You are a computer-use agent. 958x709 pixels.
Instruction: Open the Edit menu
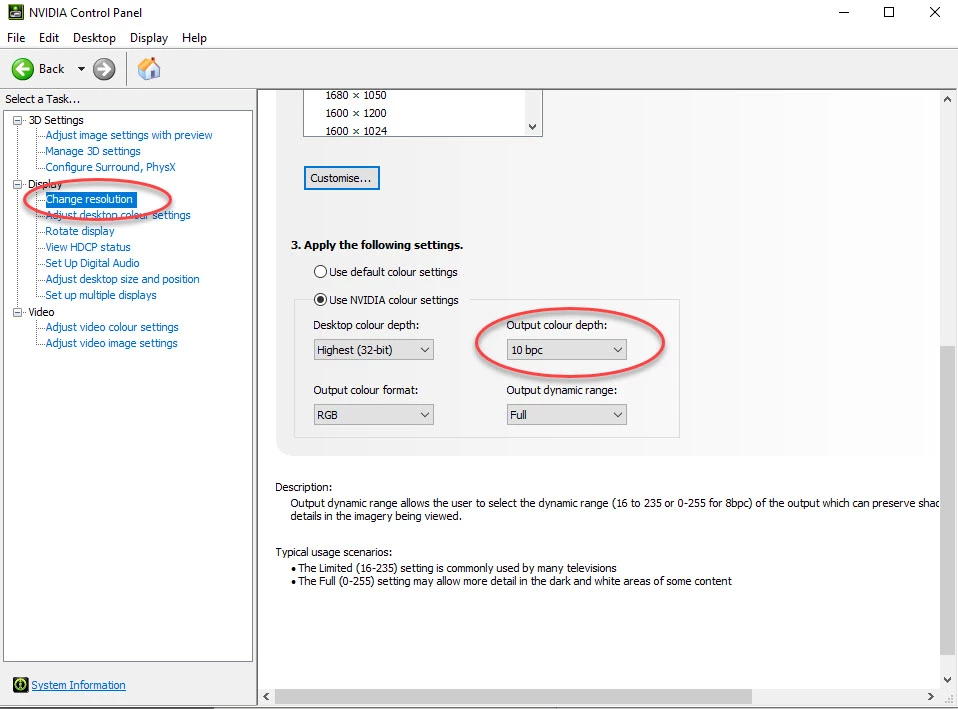click(49, 38)
